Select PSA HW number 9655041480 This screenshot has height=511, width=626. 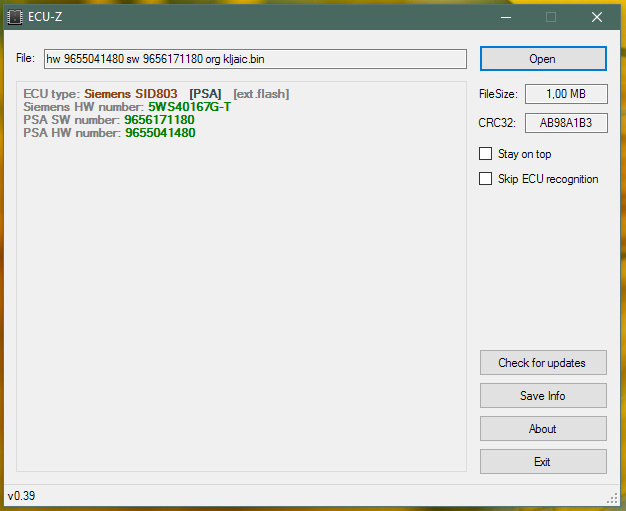[x=160, y=133]
